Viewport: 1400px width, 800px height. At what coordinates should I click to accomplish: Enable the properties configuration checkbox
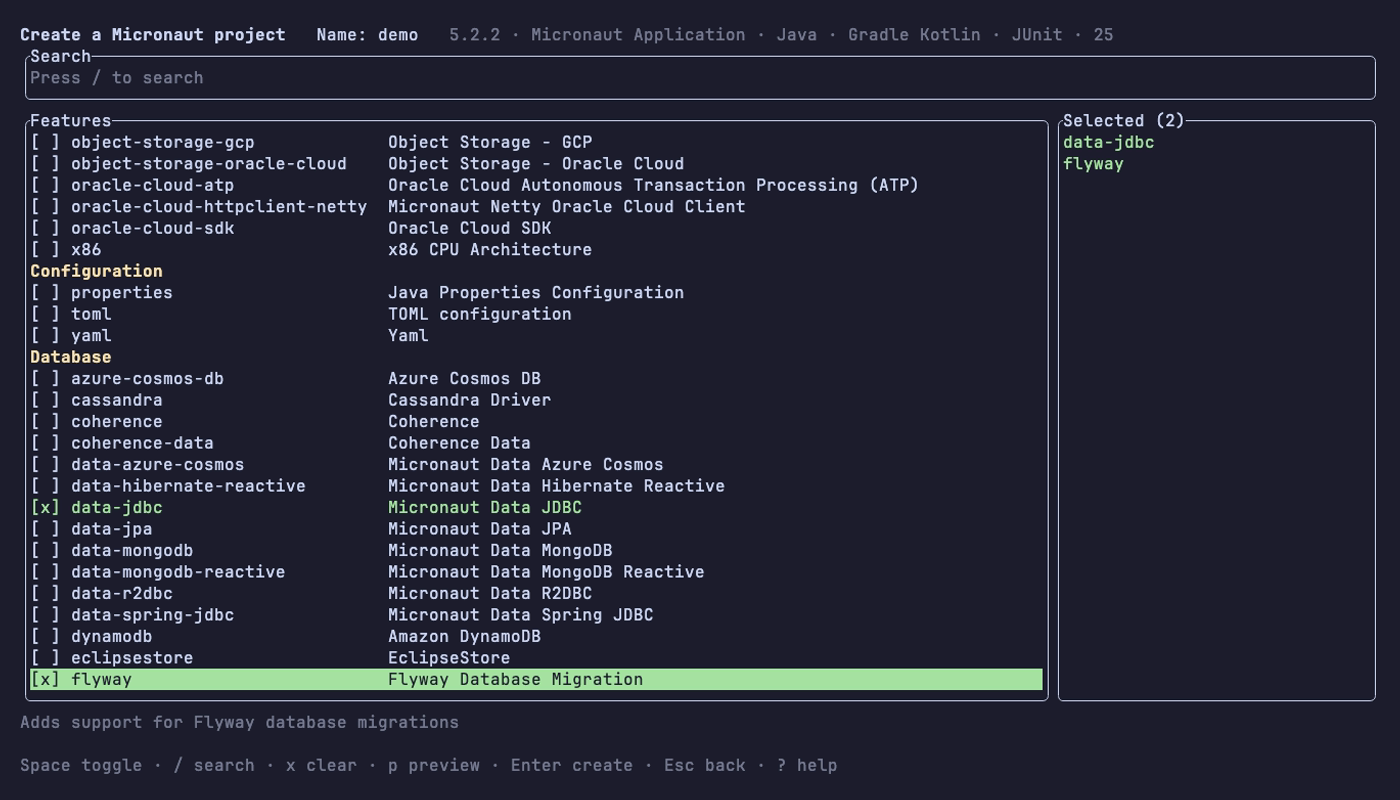(45, 293)
